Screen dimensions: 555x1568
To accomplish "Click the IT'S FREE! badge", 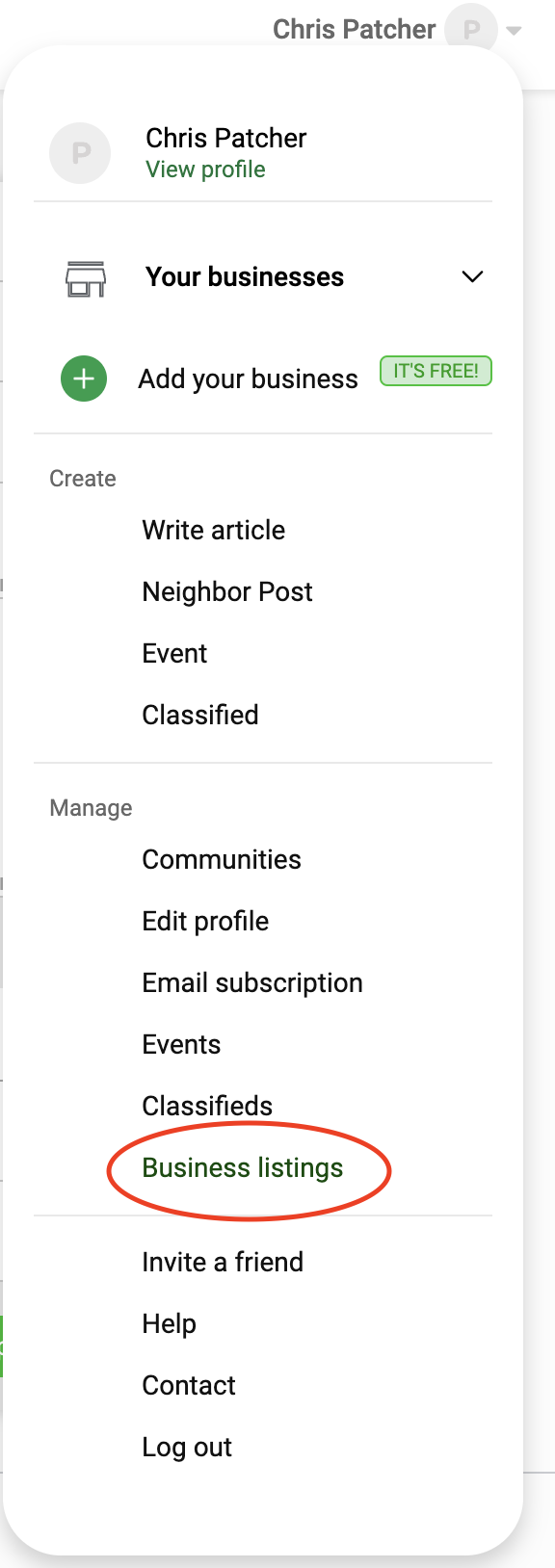I will [x=436, y=371].
